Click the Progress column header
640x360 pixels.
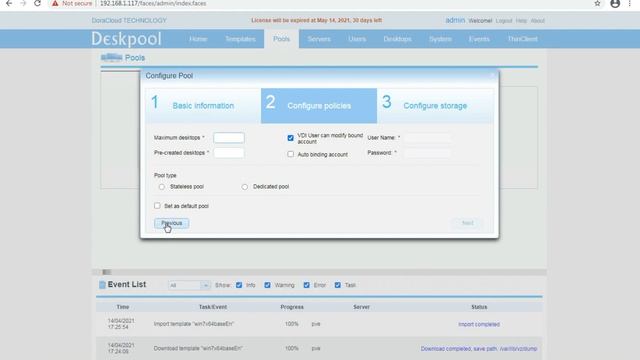click(x=292, y=307)
